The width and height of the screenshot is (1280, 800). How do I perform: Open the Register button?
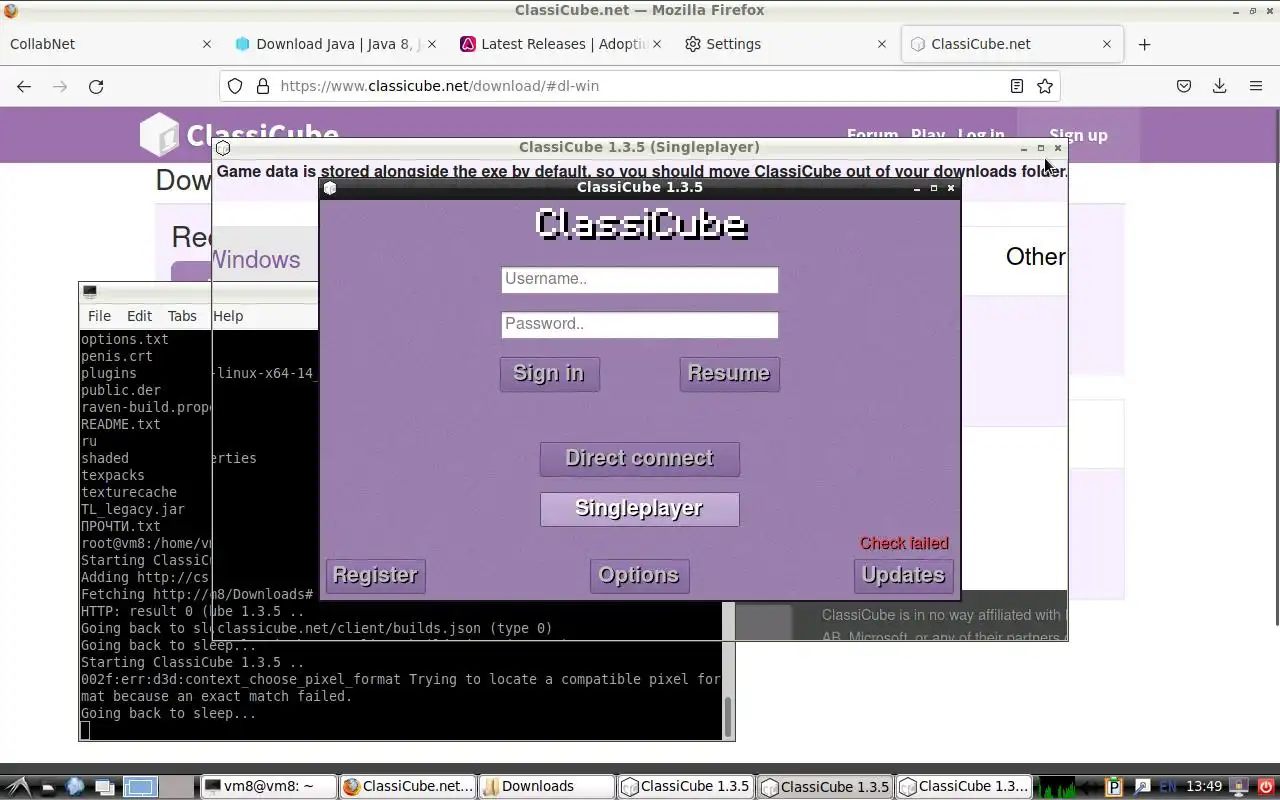tap(375, 576)
